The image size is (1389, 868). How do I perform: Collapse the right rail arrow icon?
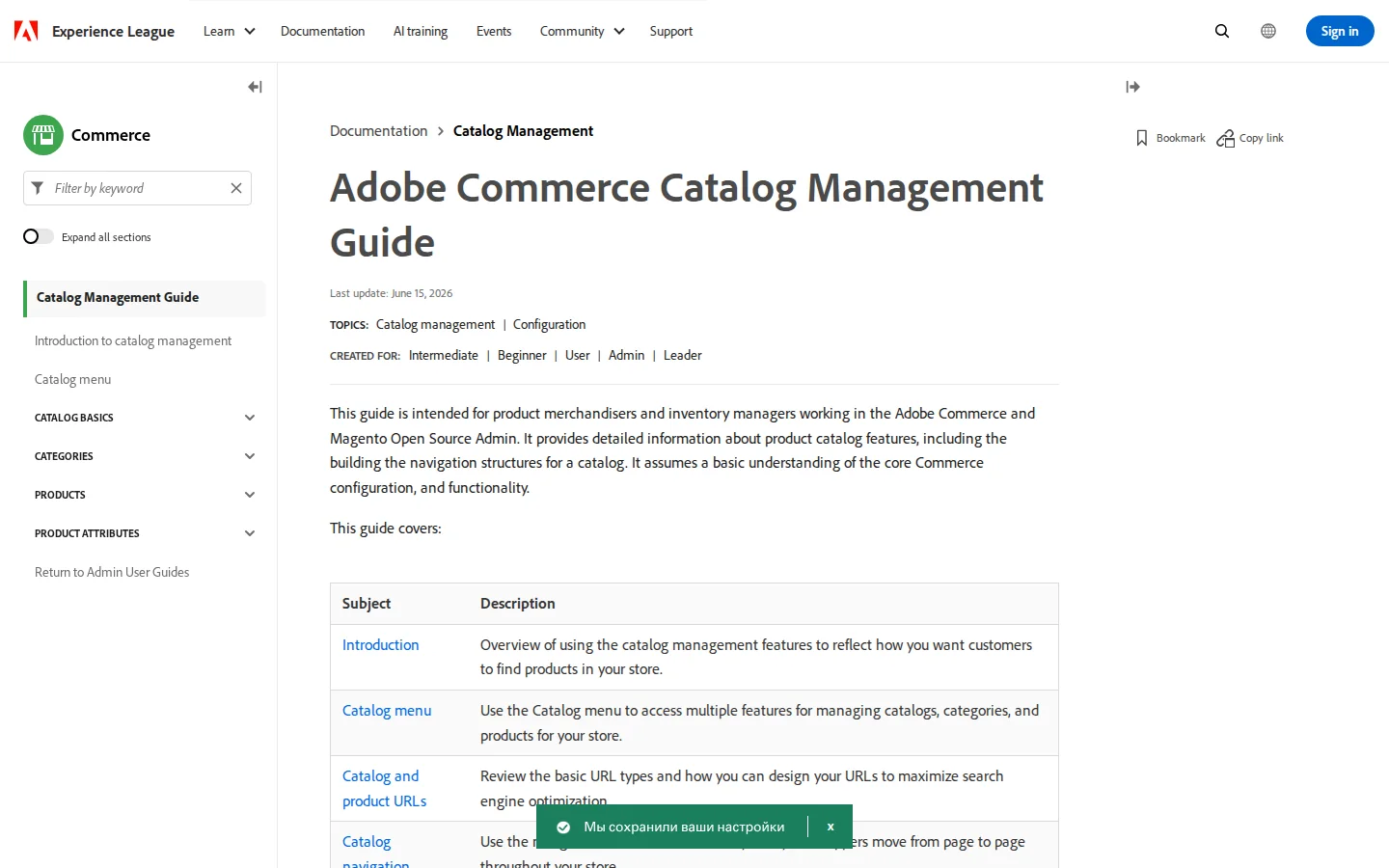pyautogui.click(x=1133, y=87)
